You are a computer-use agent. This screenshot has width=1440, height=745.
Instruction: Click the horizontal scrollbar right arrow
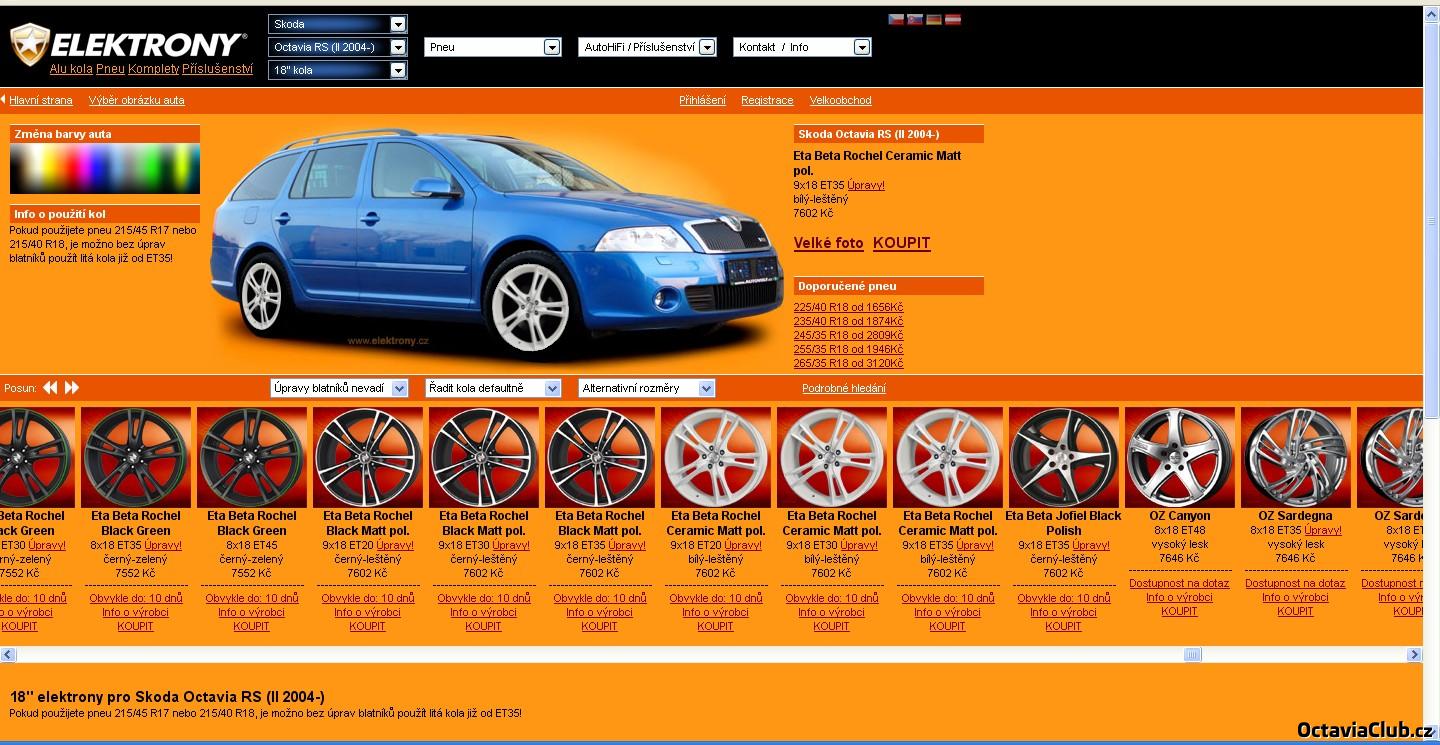1414,655
